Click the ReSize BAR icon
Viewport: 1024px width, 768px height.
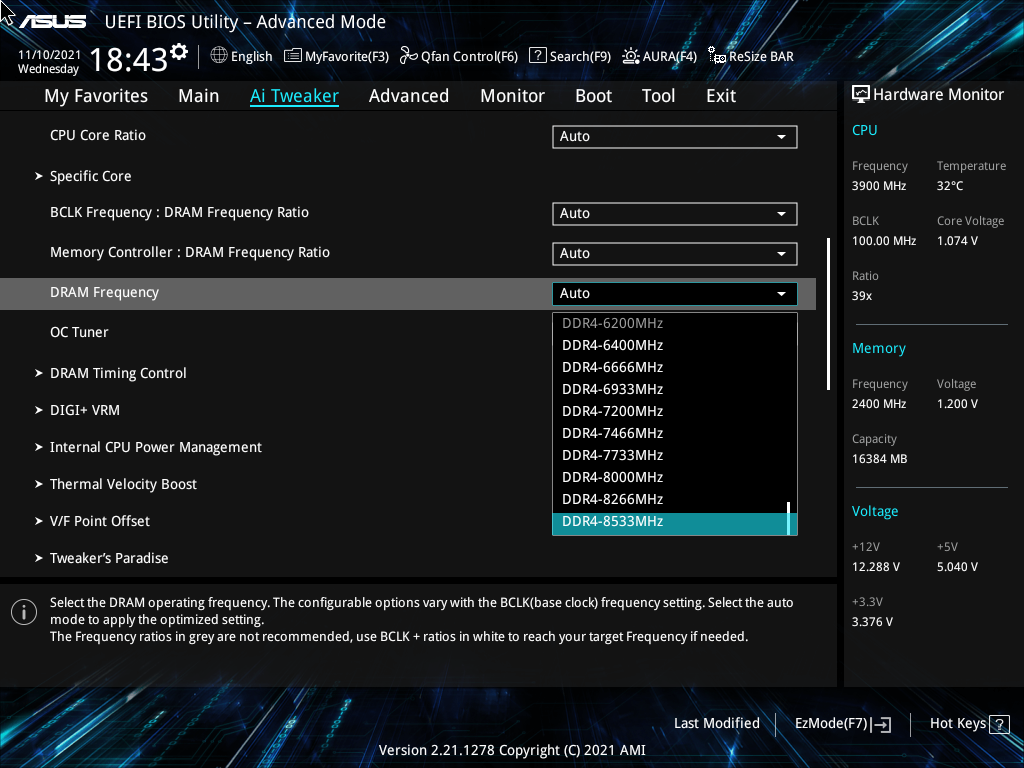(x=716, y=56)
